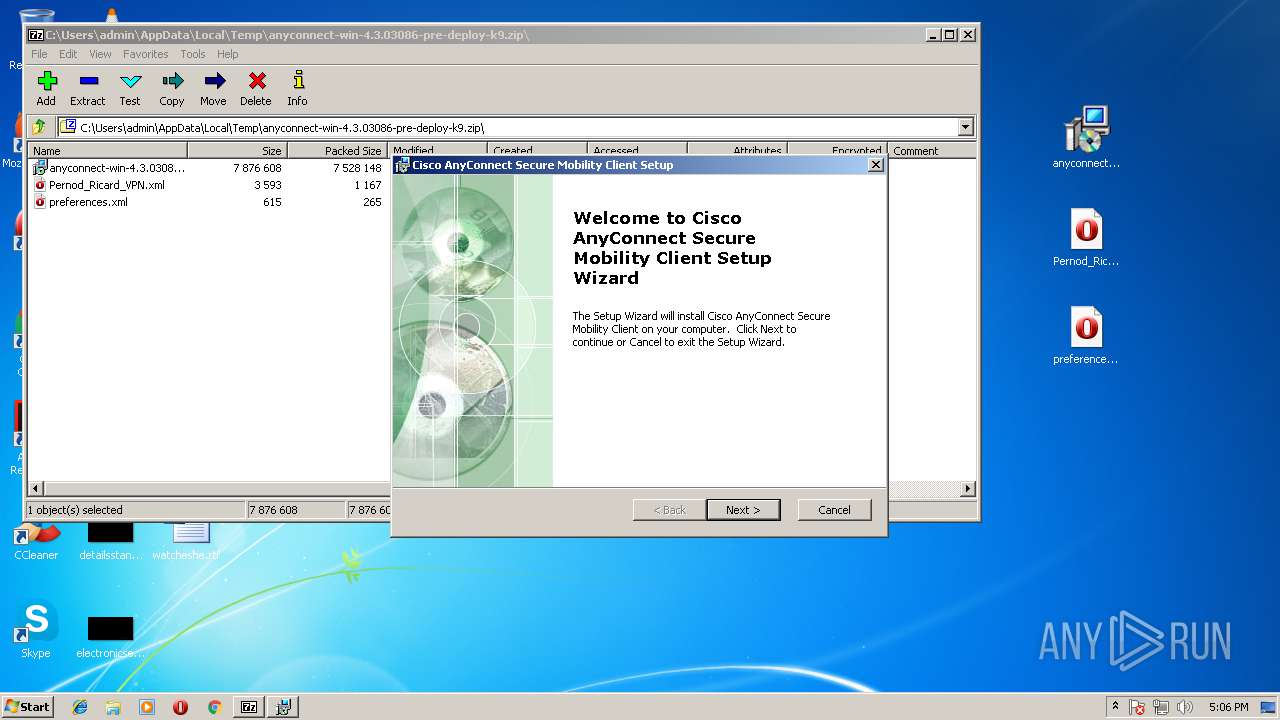
Task: Launch Internet Explorer from taskbar
Action: click(80, 707)
